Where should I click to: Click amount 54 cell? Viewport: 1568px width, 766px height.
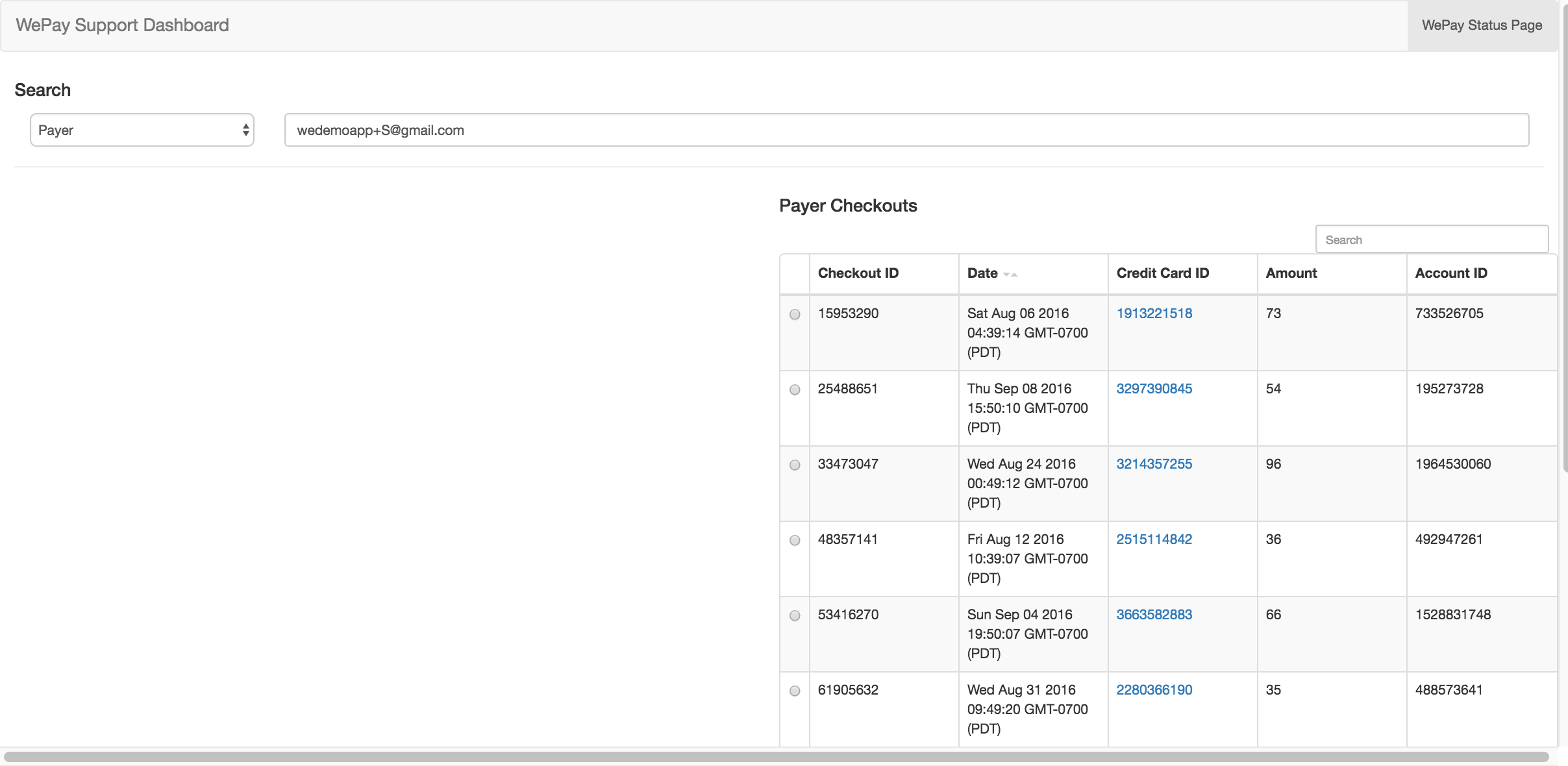coord(1332,408)
